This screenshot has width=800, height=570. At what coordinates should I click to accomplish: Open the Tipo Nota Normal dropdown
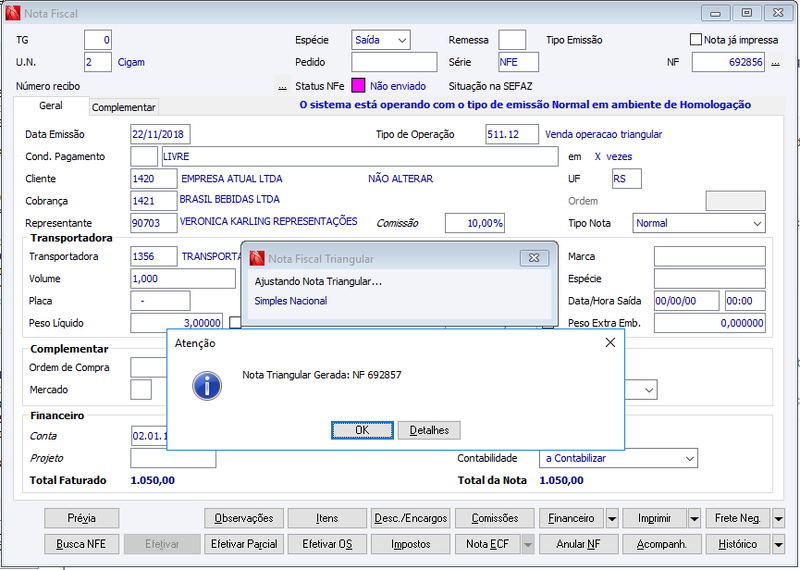click(x=698, y=223)
